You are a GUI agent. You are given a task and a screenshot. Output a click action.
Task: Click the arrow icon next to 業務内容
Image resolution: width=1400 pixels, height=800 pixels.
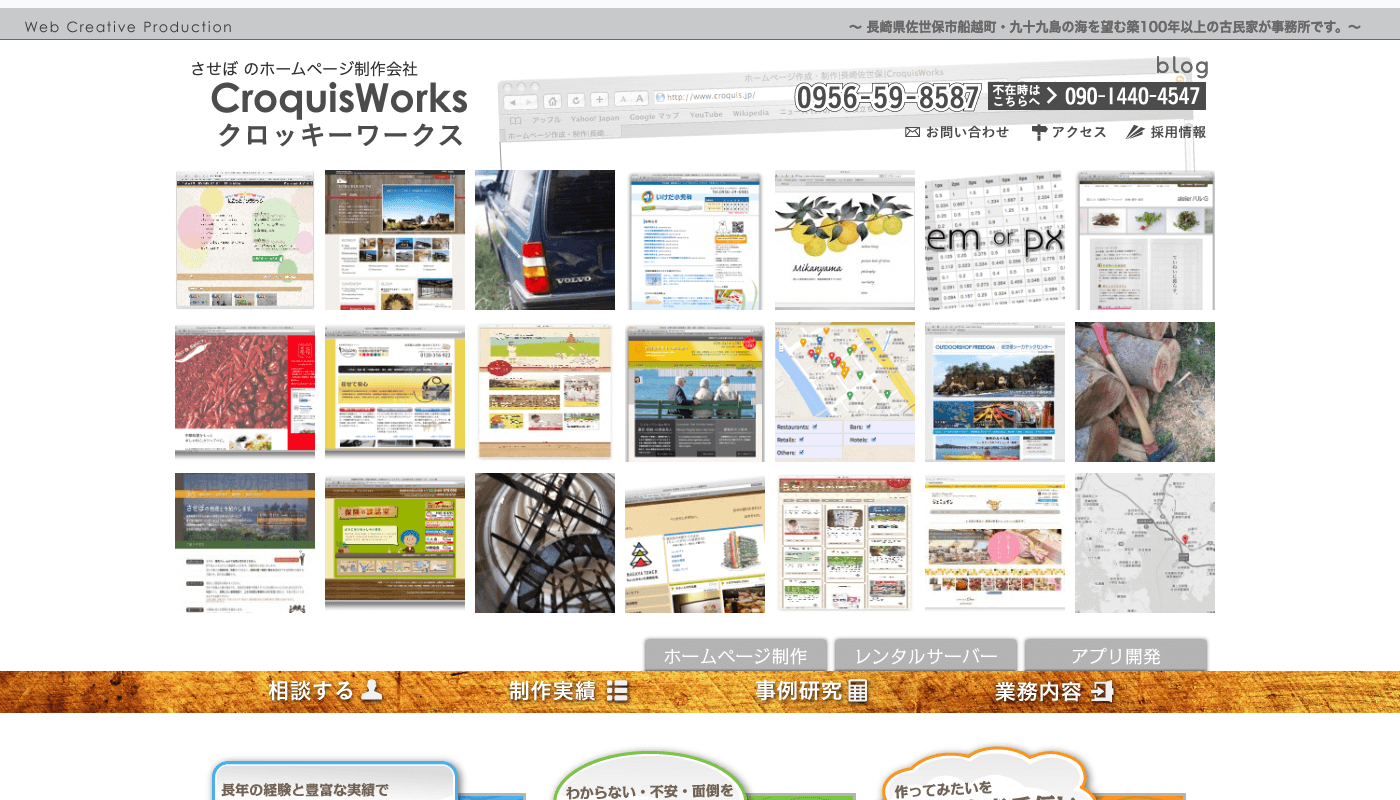click(1102, 691)
